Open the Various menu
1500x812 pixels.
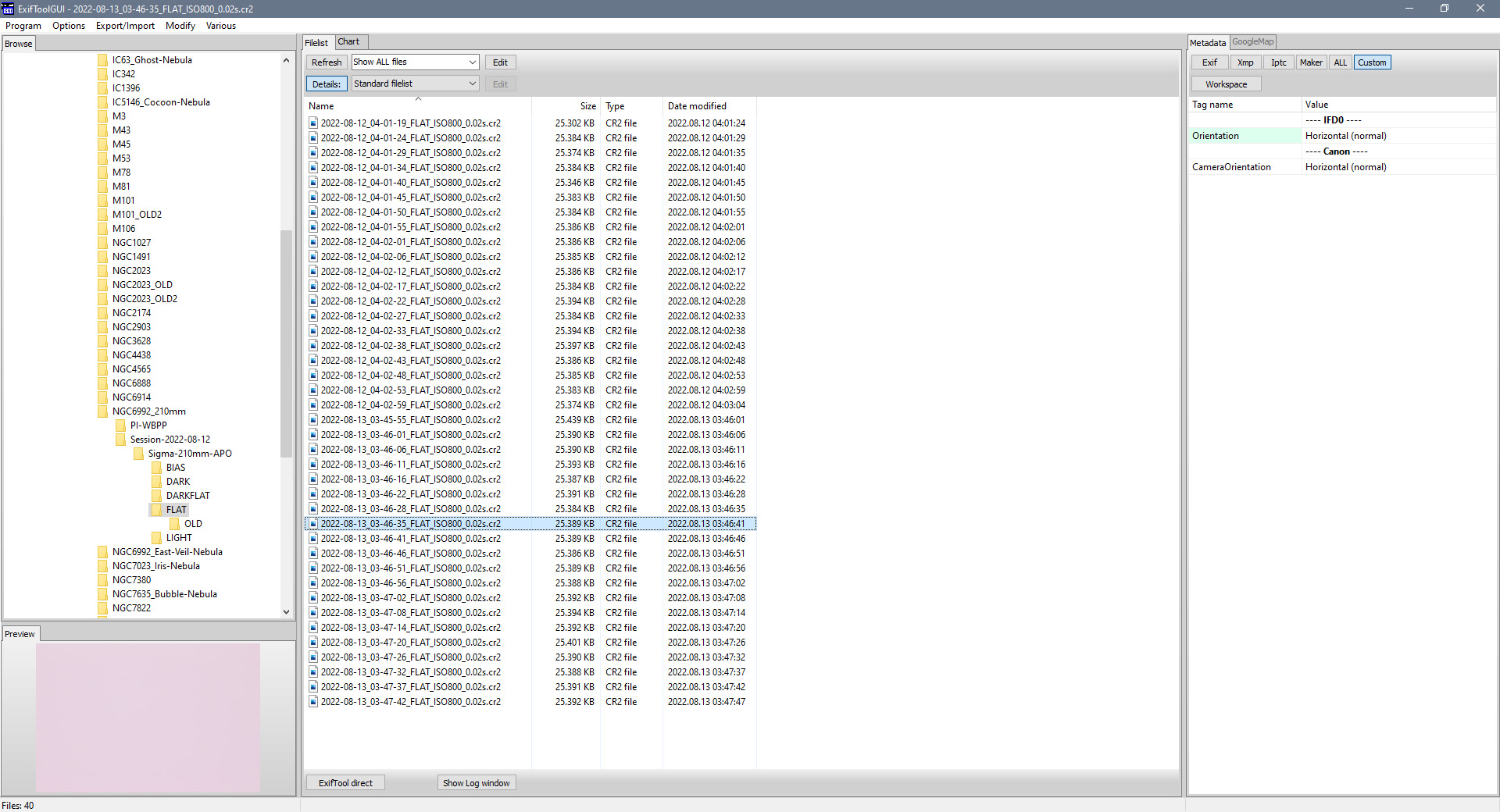point(221,26)
